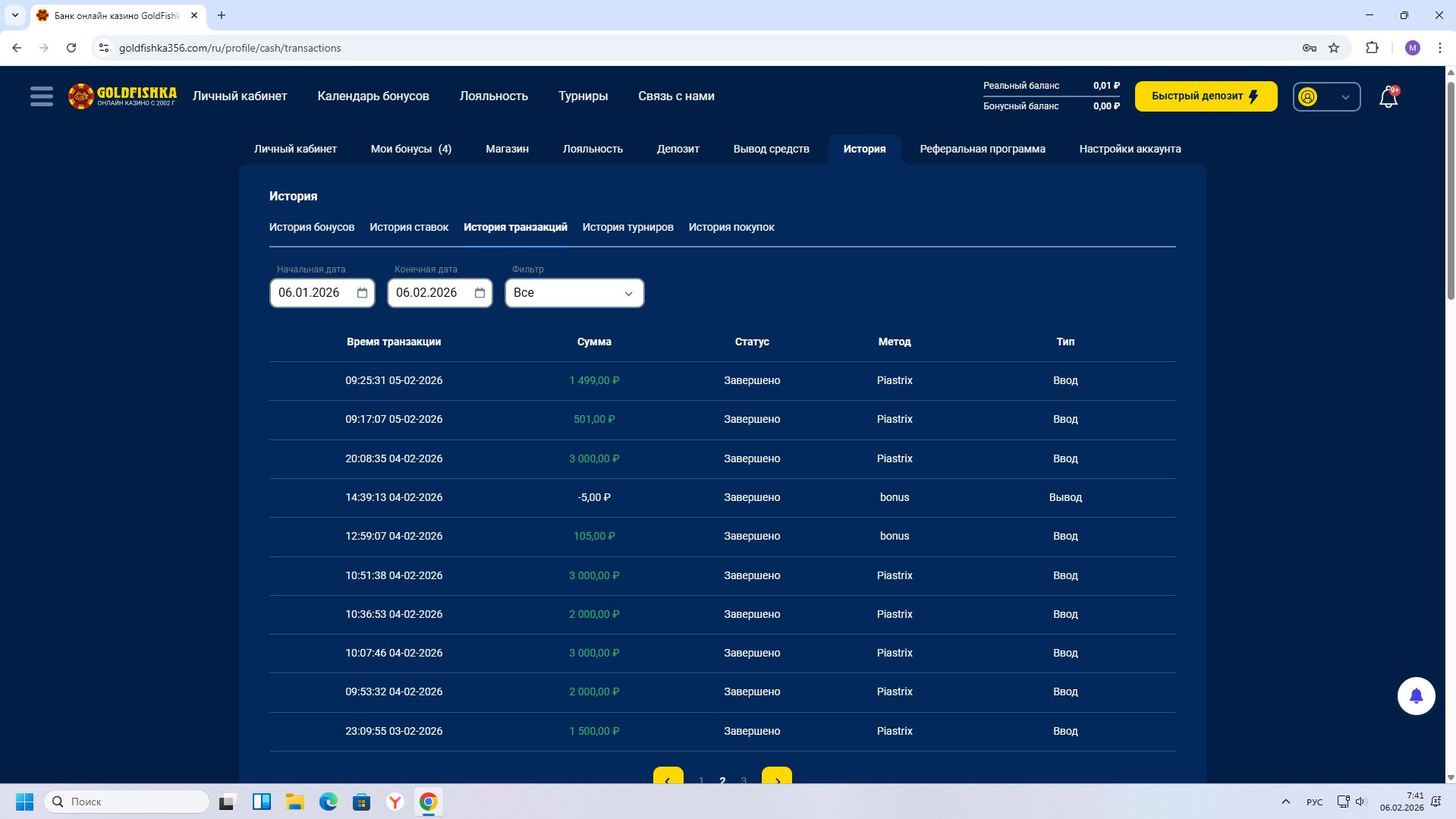This screenshot has width=1456, height=819.
Task: Expand the user profile avatar dropdown
Action: (1325, 97)
